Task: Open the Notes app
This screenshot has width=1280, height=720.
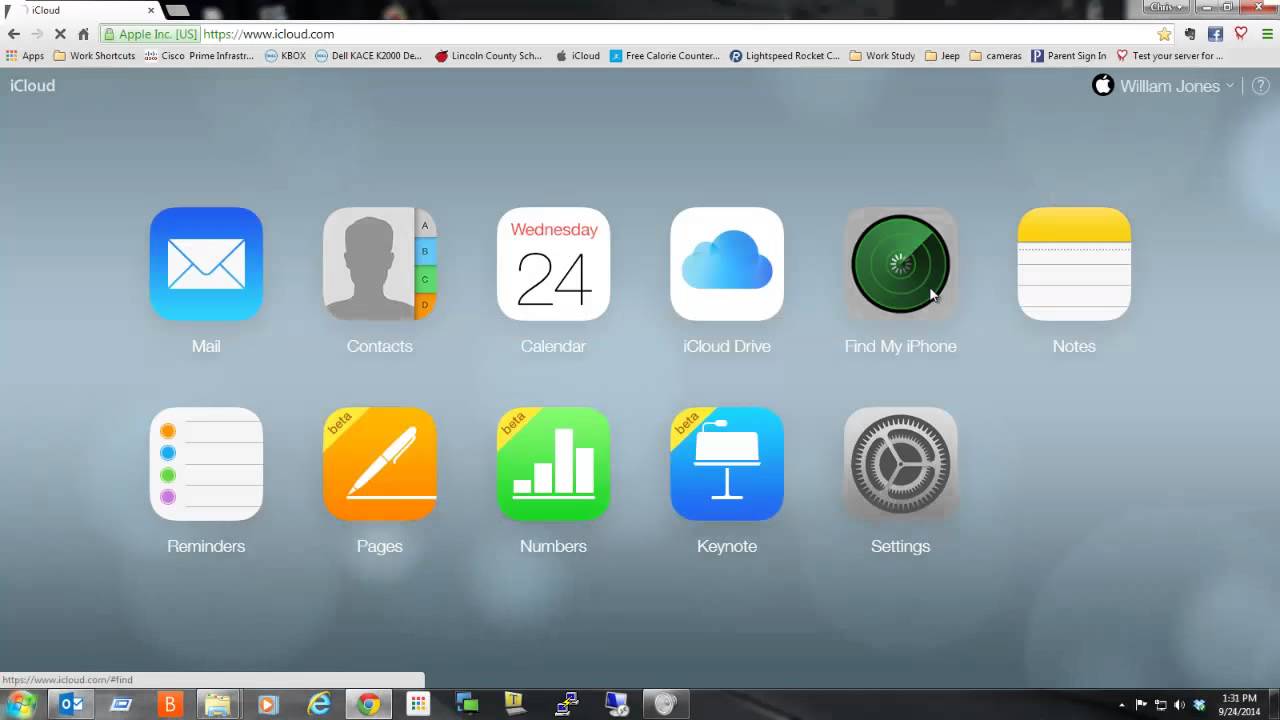Action: pyautogui.click(x=1074, y=264)
